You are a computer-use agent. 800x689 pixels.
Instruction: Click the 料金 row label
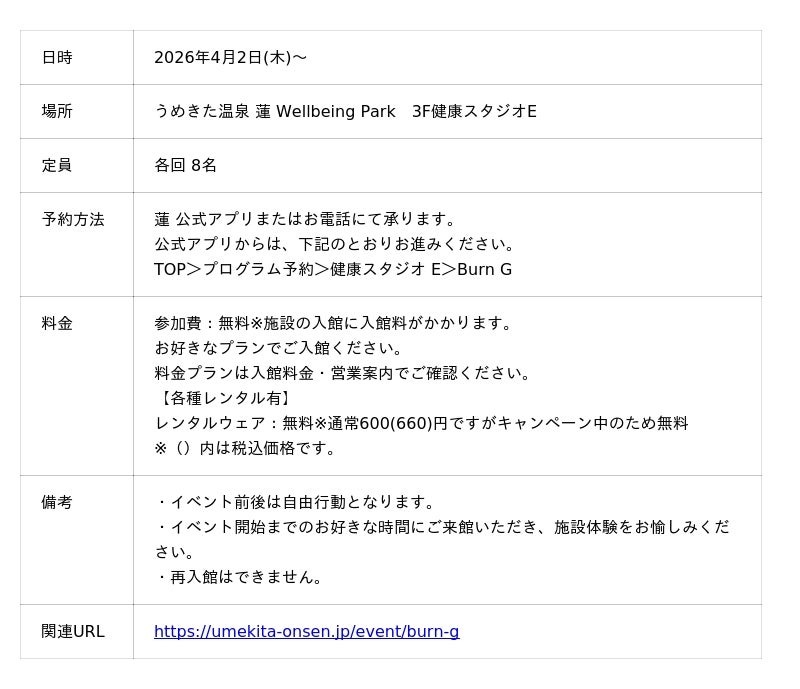57,324
